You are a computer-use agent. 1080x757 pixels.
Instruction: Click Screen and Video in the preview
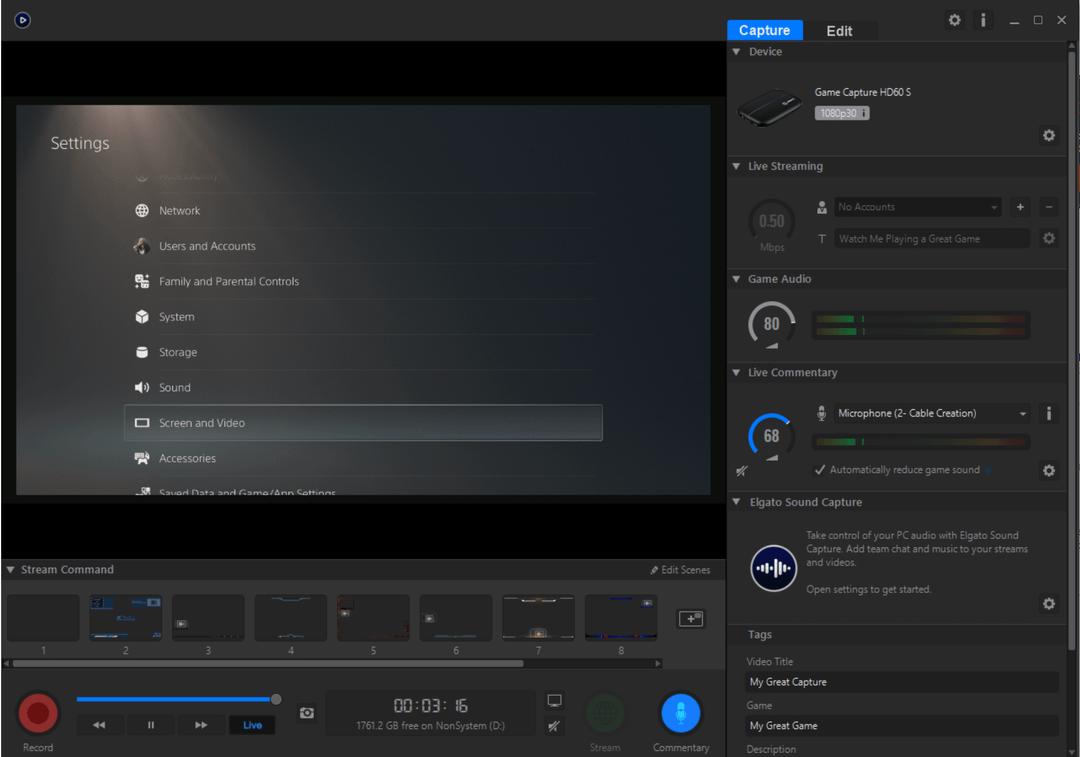(364, 423)
